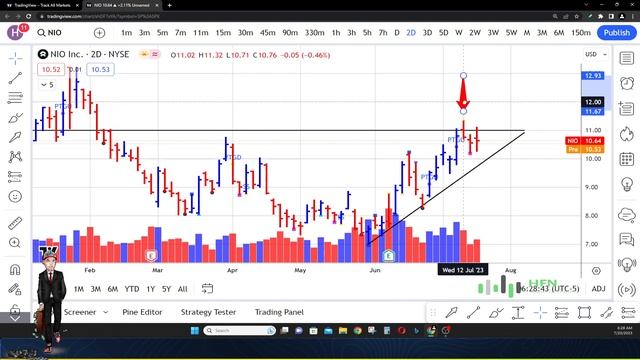Screen dimensions: 640x360
Task: Set the date range to All
Action: click(x=182, y=289)
